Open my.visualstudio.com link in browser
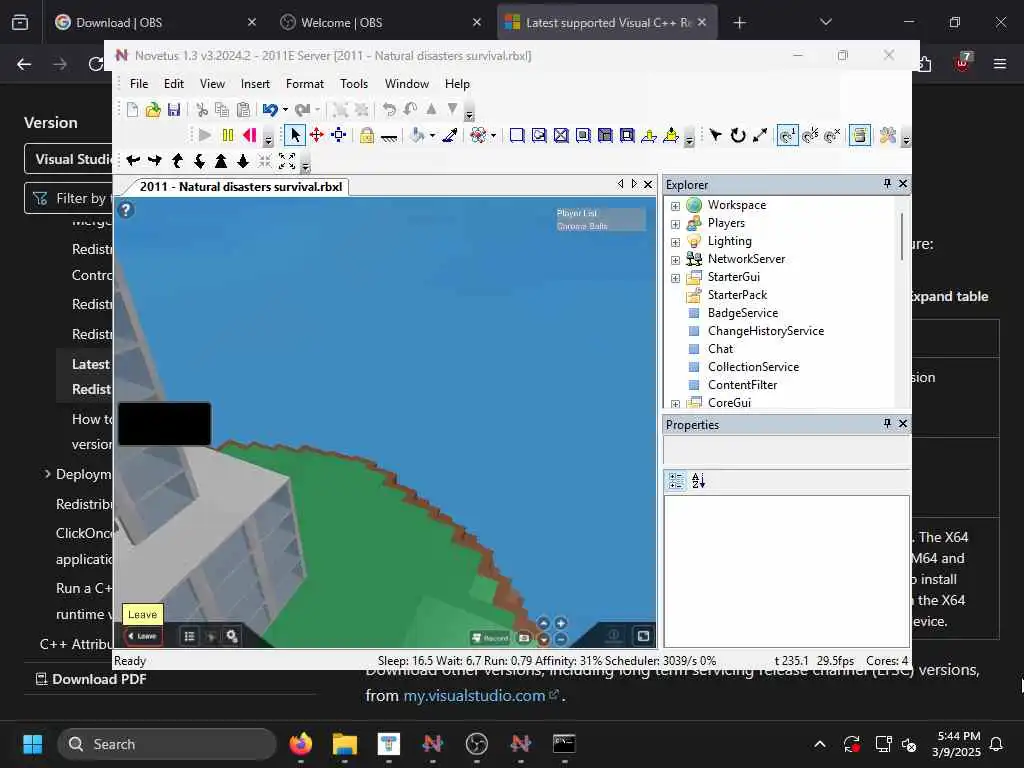This screenshot has height=768, width=1024. (x=474, y=696)
